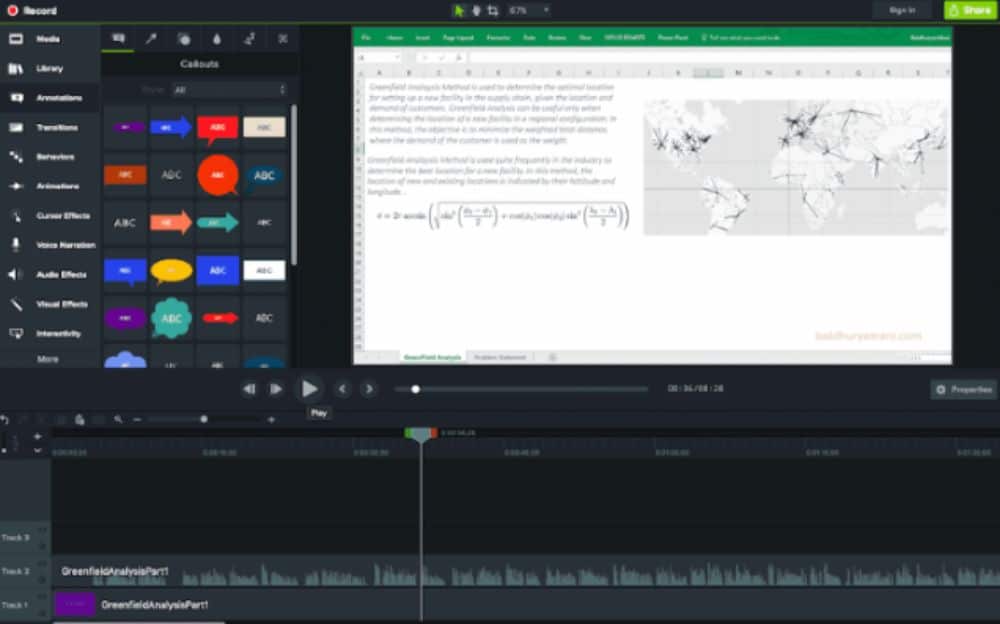Pick the coral arrow callout
This screenshot has height=624, width=1000.
point(171,222)
